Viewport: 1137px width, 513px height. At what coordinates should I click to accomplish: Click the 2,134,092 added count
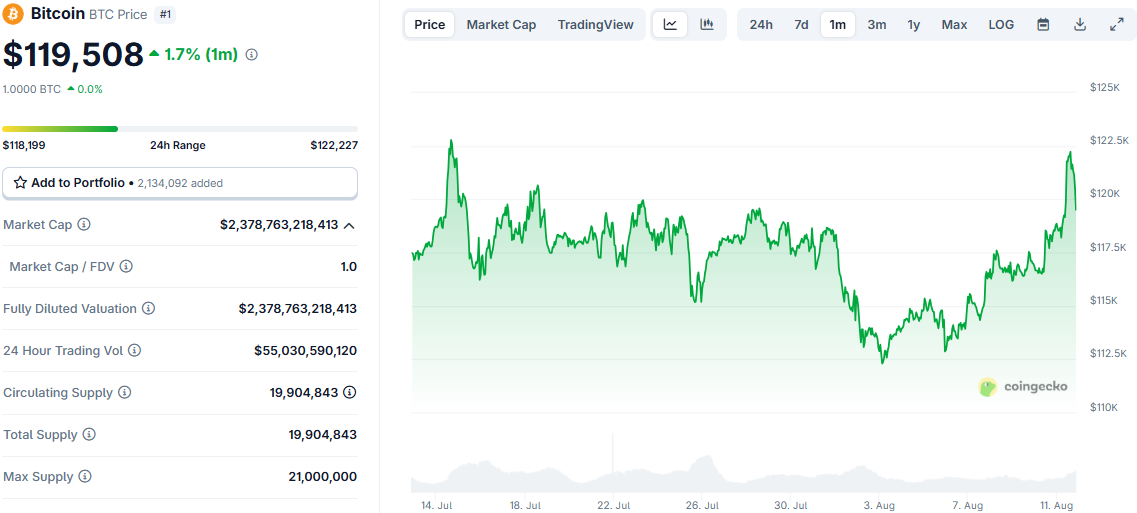(x=180, y=184)
